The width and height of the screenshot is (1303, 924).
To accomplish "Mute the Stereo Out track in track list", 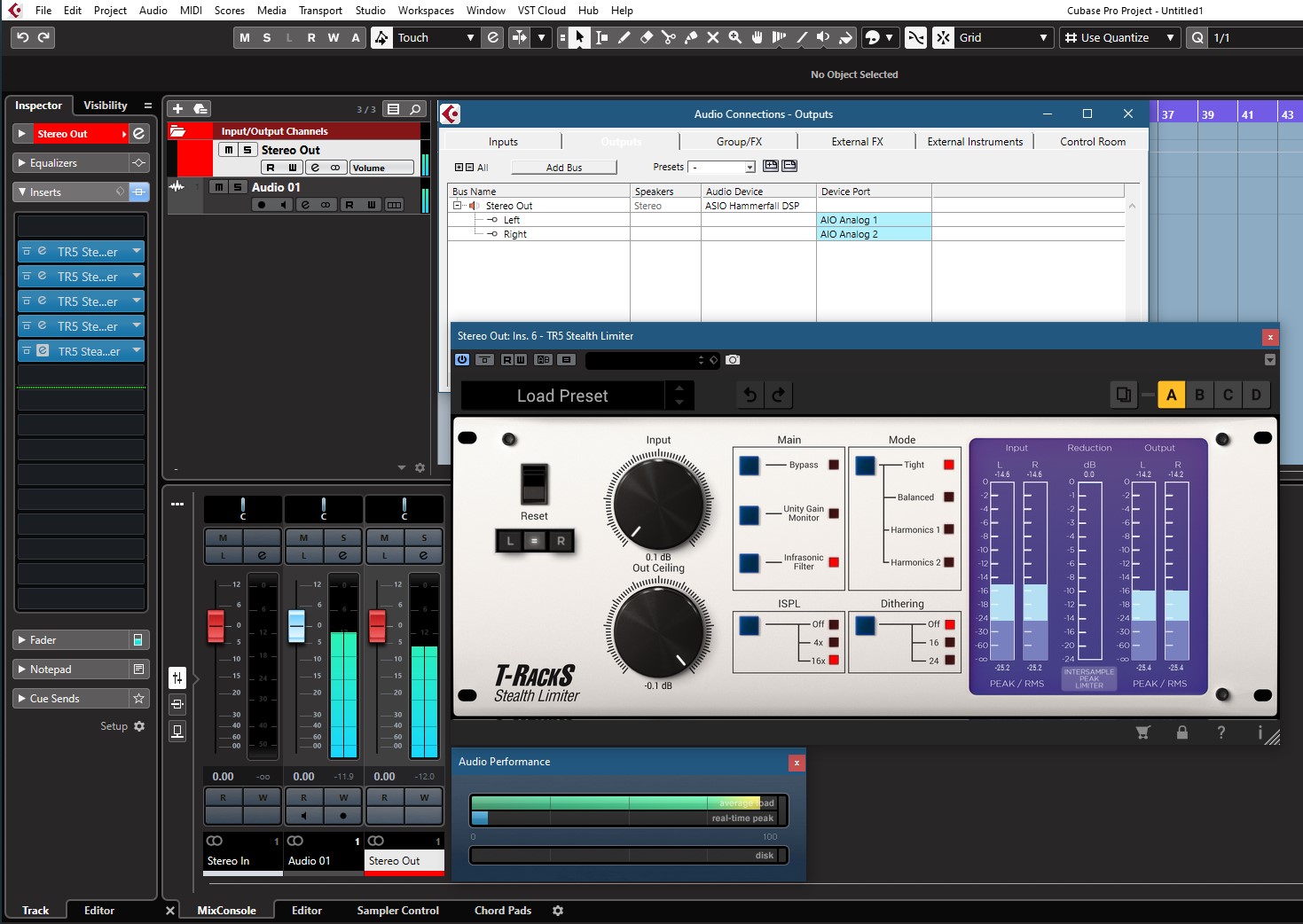I will point(229,150).
